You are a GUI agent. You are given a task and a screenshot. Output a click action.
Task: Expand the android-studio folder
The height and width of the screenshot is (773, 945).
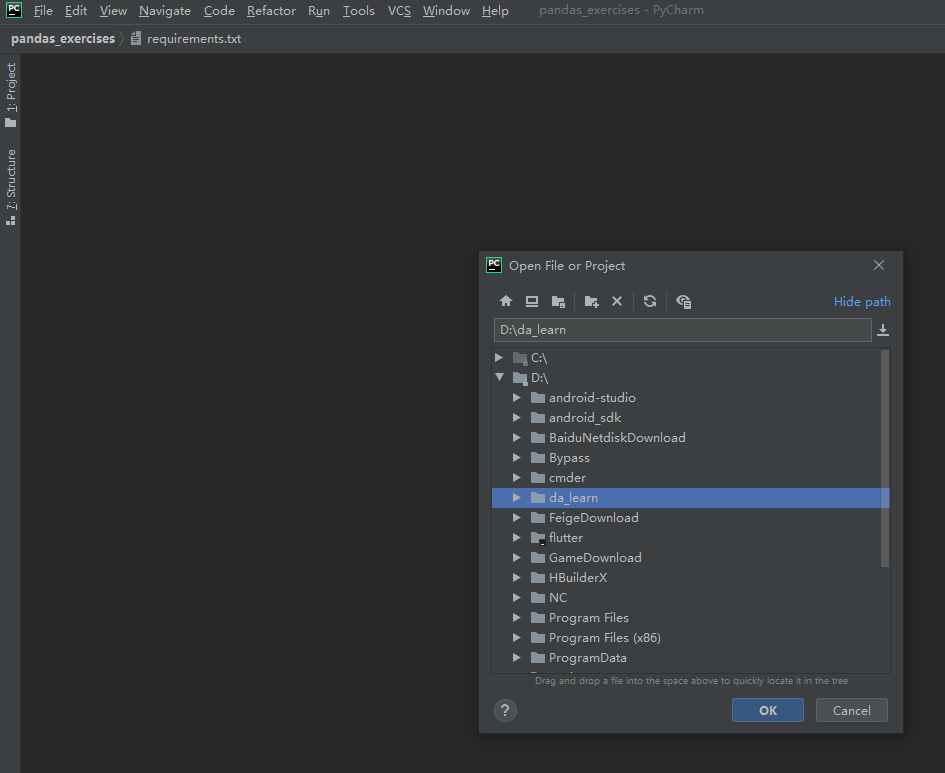point(516,398)
